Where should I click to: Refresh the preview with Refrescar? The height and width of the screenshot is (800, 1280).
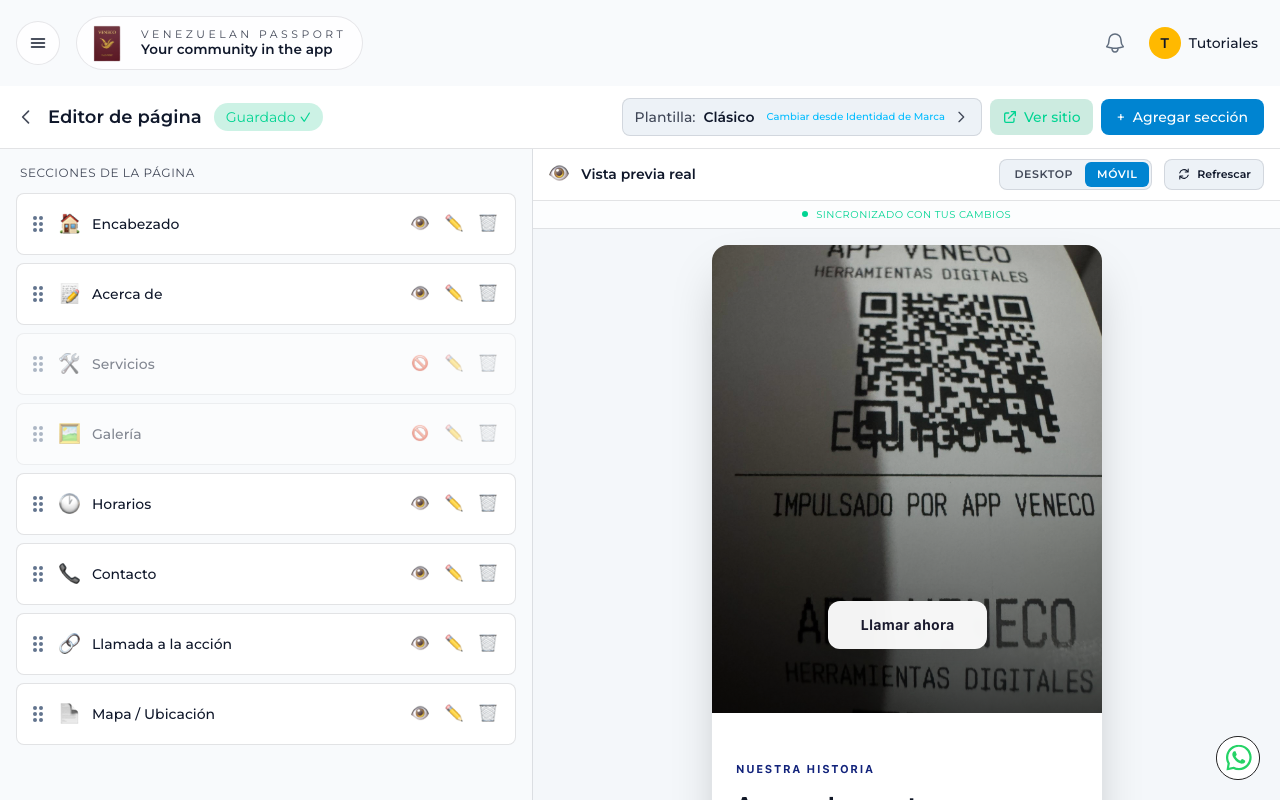(x=1214, y=174)
